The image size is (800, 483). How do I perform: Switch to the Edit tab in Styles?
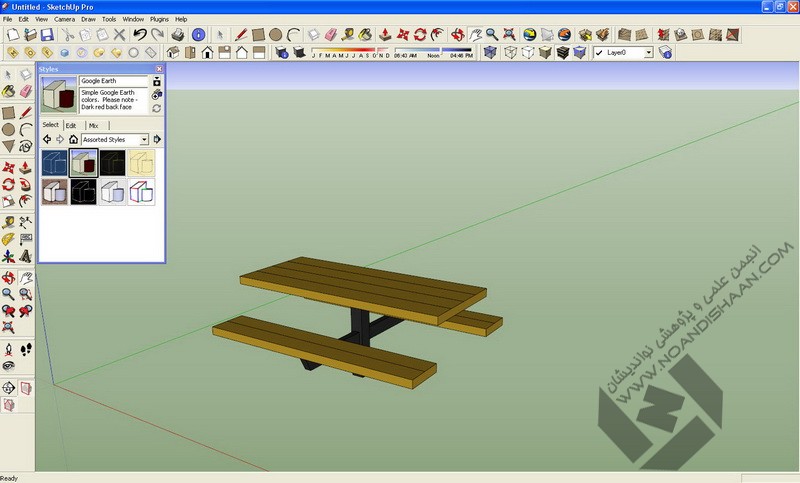[x=71, y=125]
